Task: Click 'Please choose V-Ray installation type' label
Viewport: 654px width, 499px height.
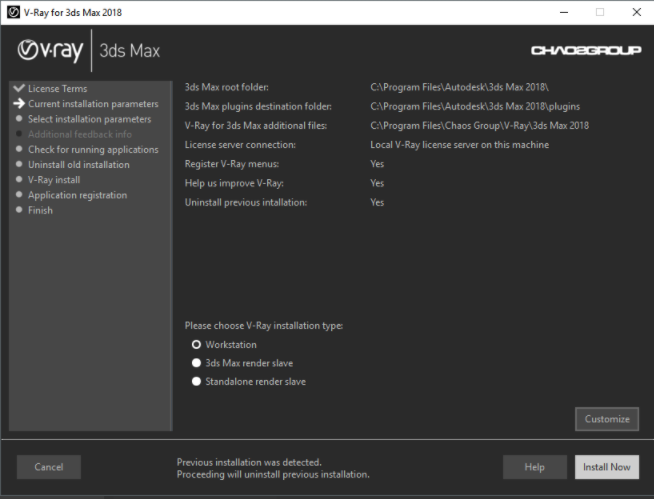Action: pyautogui.click(x=264, y=325)
